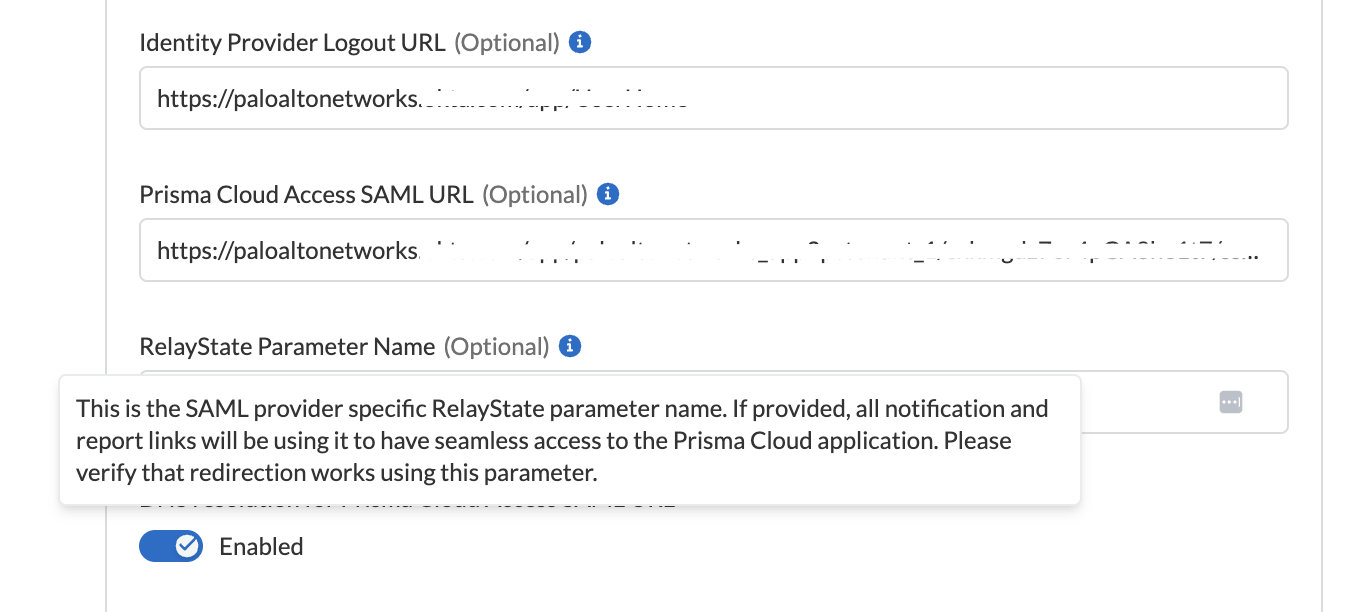Click info icon beside RelayState Parameter Name
The image size is (1370, 612).
coord(570,346)
